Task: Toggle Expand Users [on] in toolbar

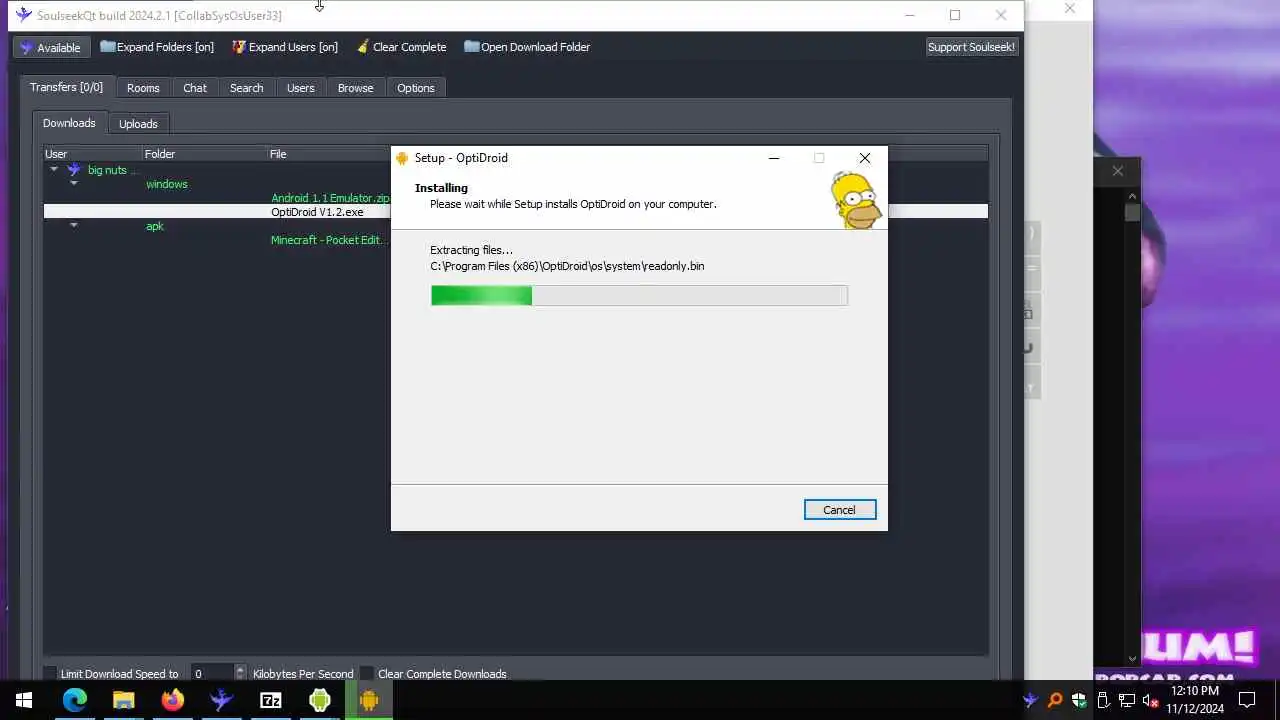Action: 285,47
